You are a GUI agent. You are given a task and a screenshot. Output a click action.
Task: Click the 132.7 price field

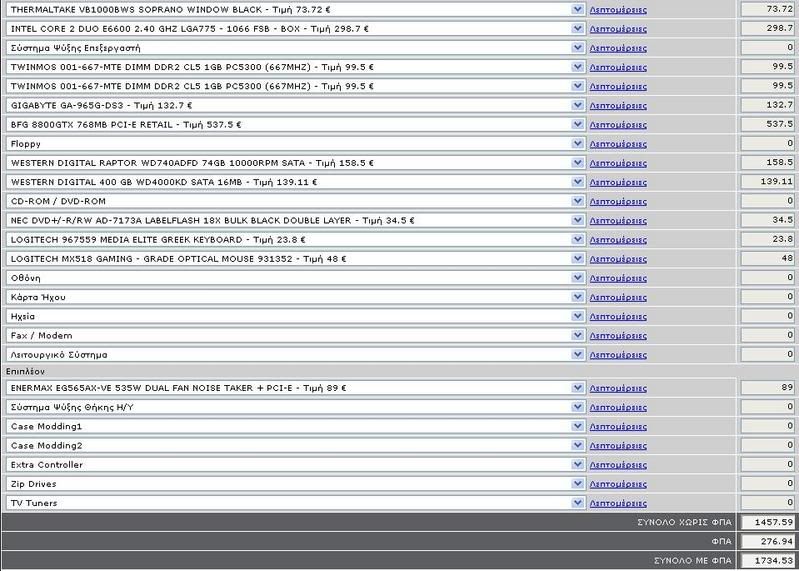[767, 105]
